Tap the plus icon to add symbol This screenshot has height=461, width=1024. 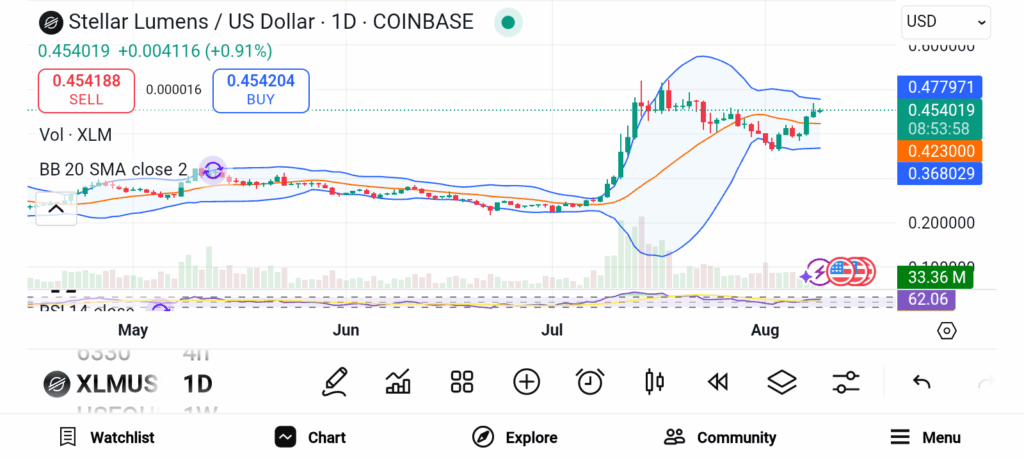(526, 381)
